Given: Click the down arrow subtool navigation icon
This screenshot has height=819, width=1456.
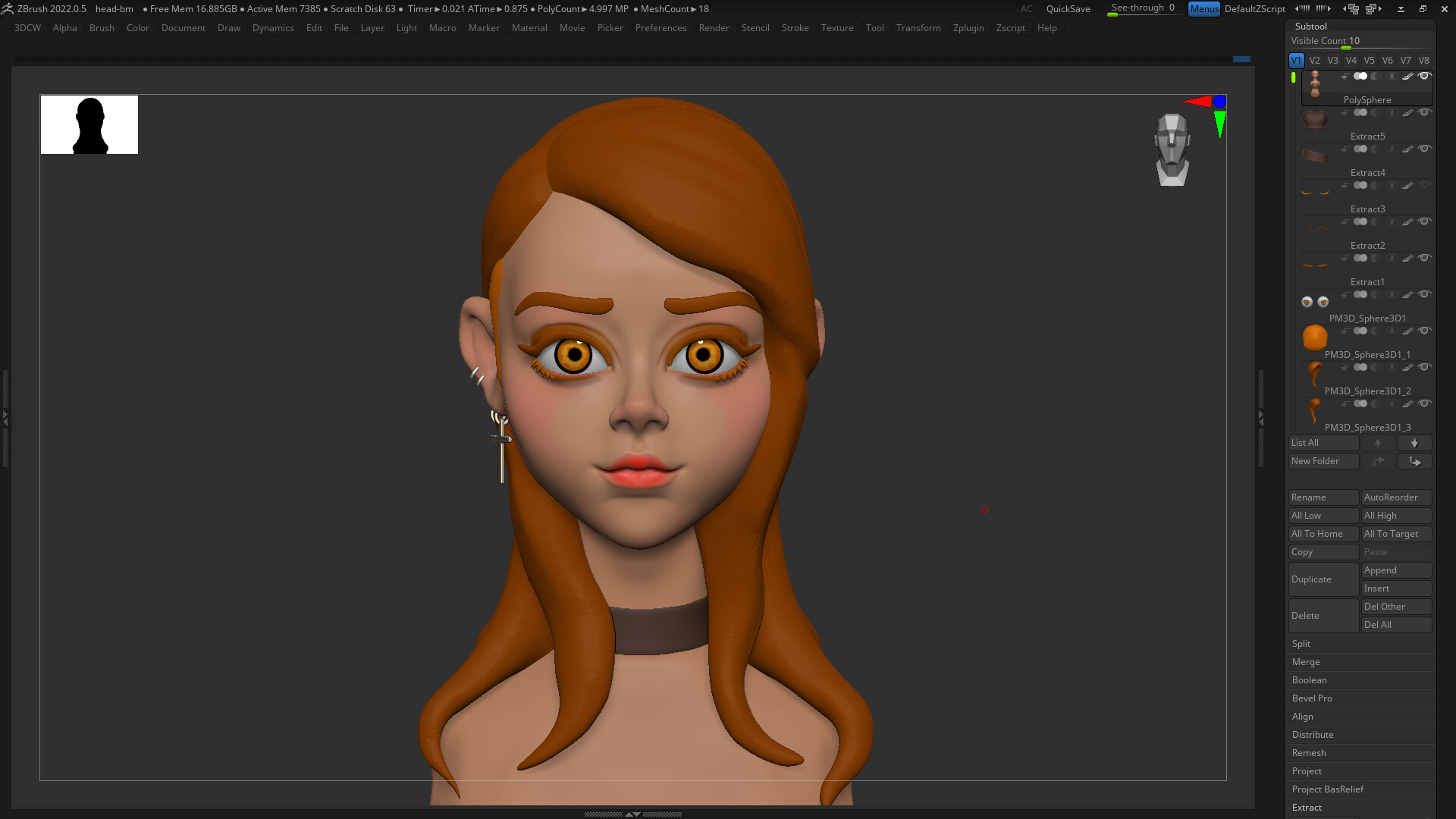Looking at the screenshot, I should coord(1414,443).
